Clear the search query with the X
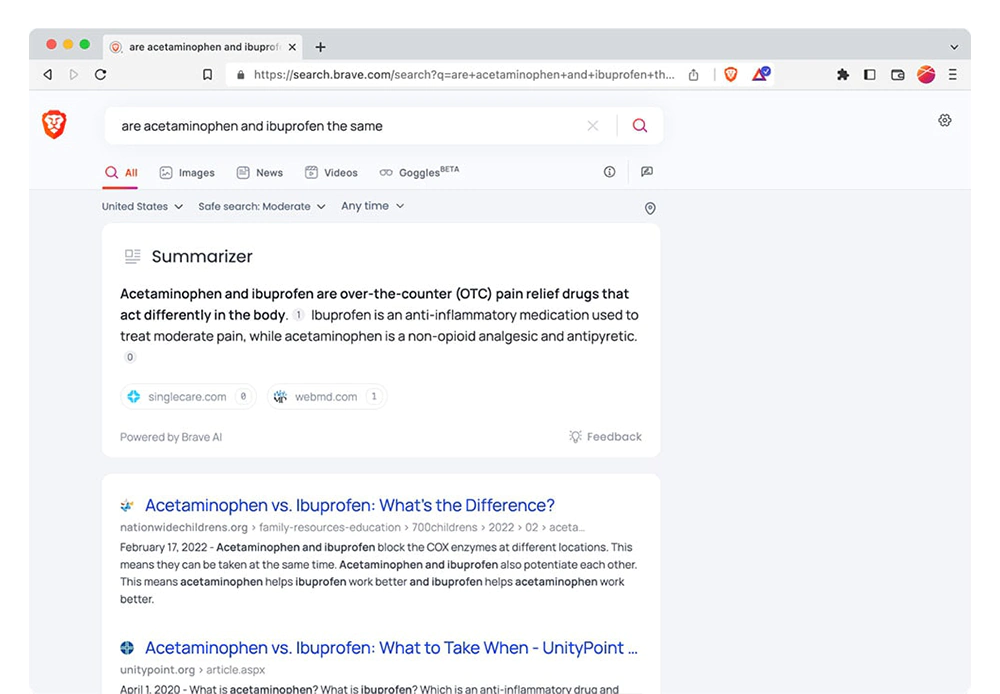 592,126
